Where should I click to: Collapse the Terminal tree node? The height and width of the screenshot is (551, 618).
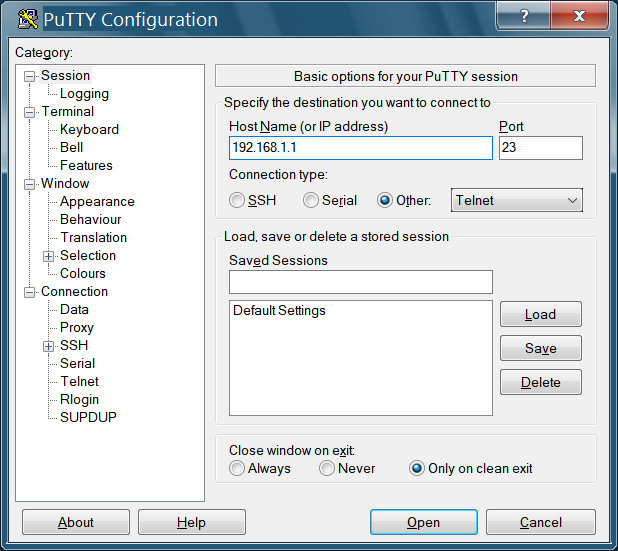coord(30,112)
